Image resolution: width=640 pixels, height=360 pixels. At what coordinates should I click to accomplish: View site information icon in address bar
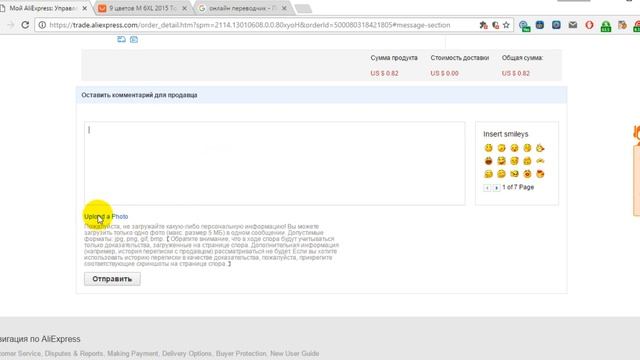(x=42, y=25)
